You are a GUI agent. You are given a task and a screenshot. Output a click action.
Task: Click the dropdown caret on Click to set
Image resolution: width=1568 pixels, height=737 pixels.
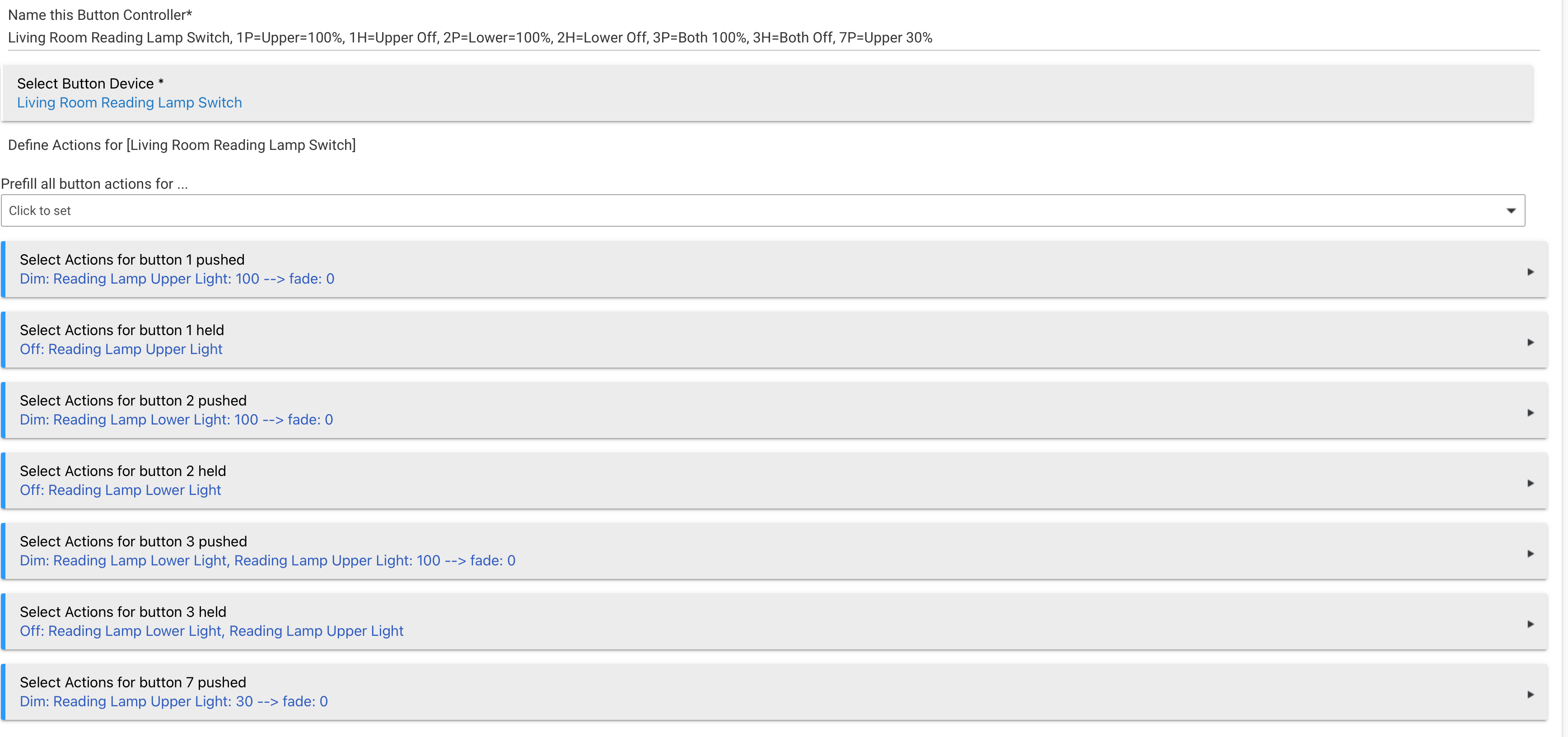tap(1511, 210)
